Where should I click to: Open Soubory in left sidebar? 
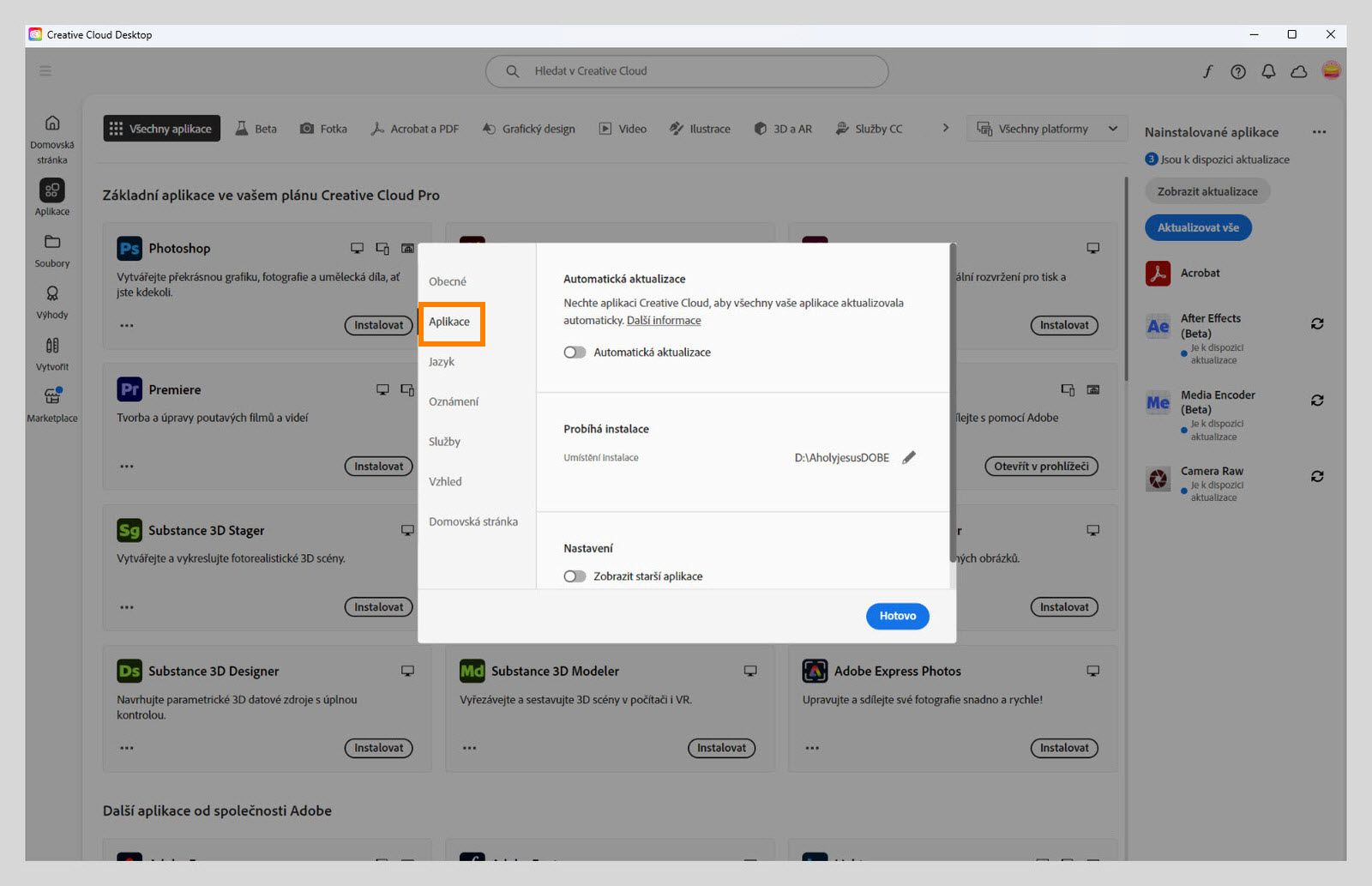click(52, 250)
